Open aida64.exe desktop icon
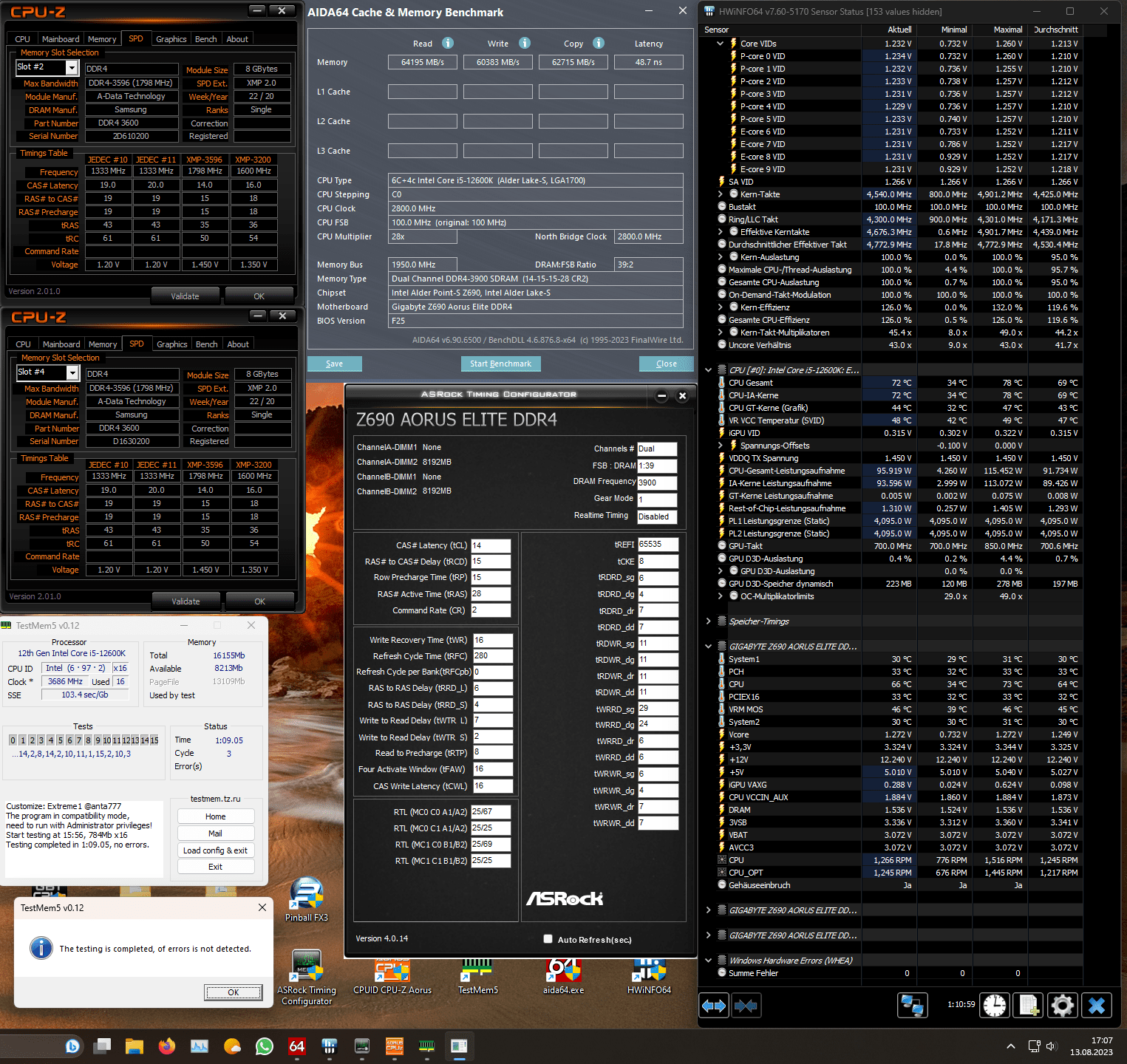The width and height of the screenshot is (1127, 1064). [x=563, y=977]
